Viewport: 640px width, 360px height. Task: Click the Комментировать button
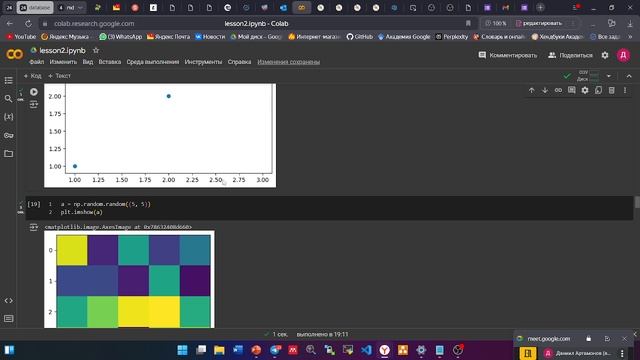[508, 55]
